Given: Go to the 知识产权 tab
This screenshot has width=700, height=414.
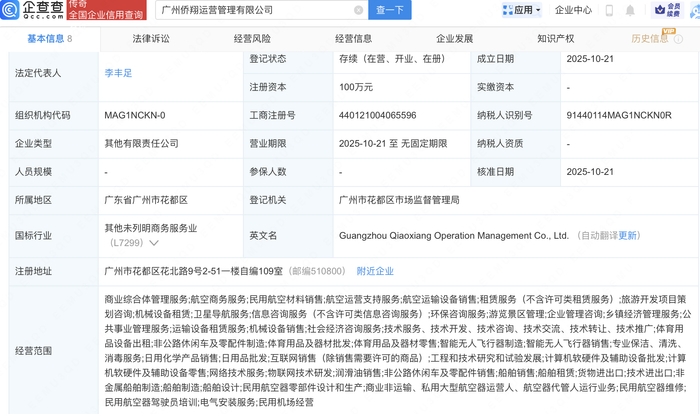Looking at the screenshot, I should pos(556,39).
